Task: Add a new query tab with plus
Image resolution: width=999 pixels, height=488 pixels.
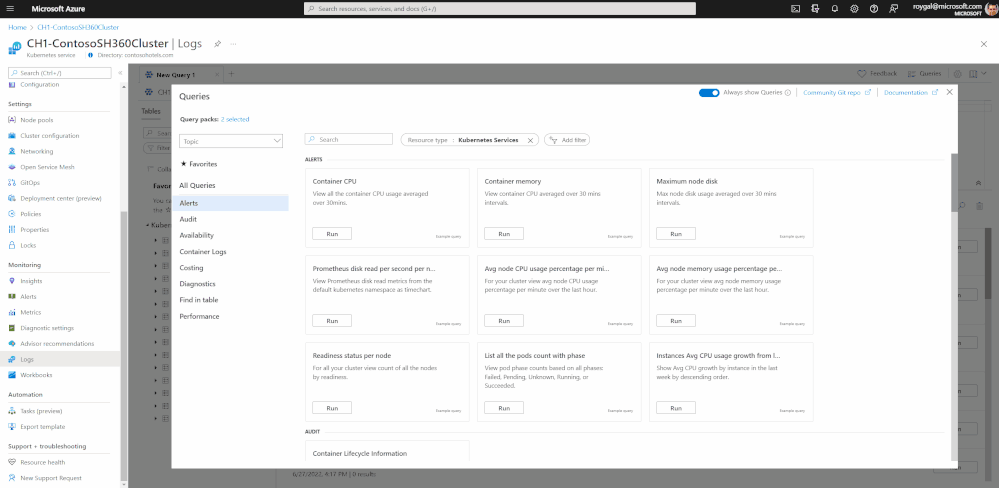Action: 231,74
